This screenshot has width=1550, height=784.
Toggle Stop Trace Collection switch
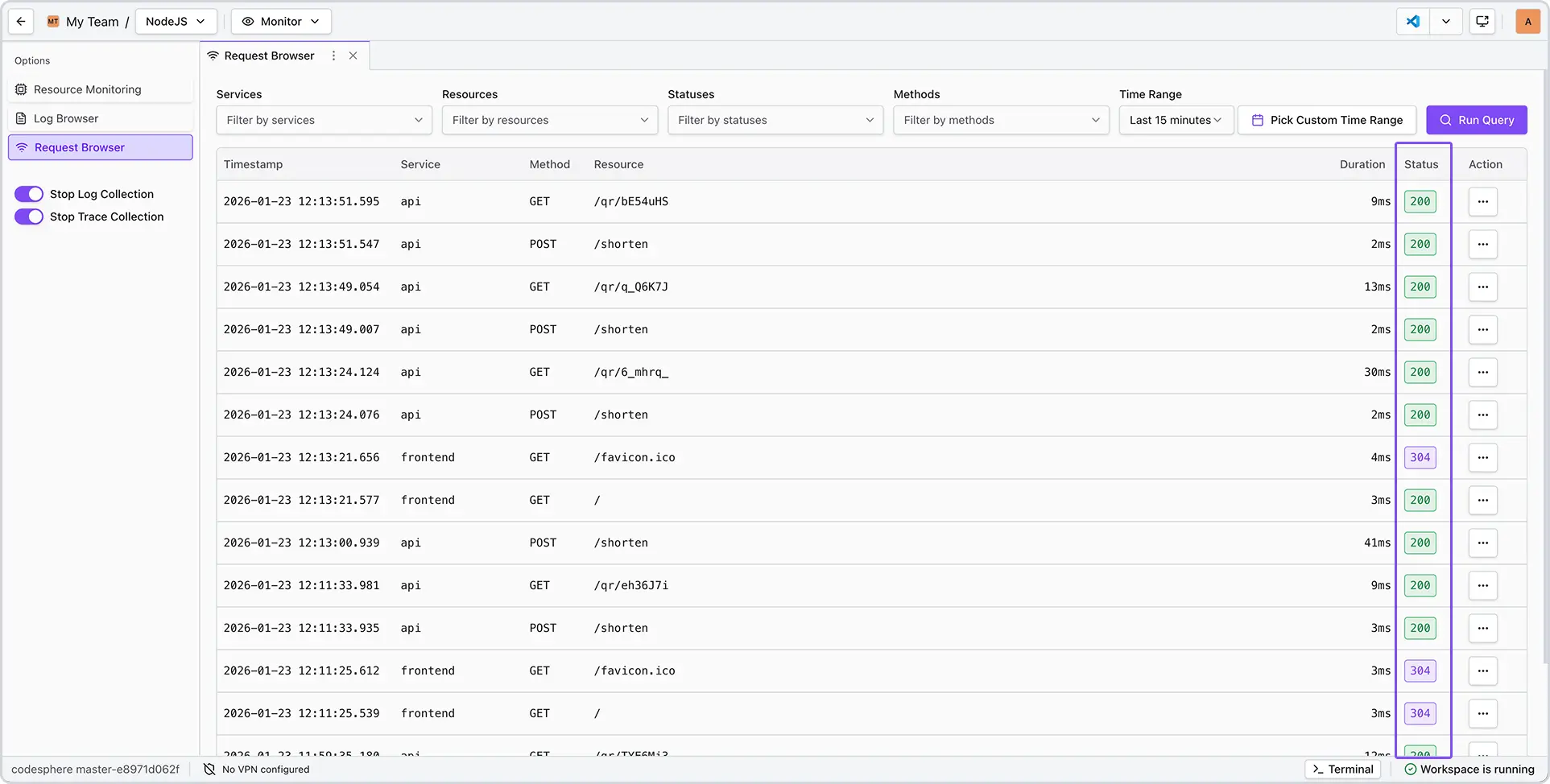[x=29, y=217]
